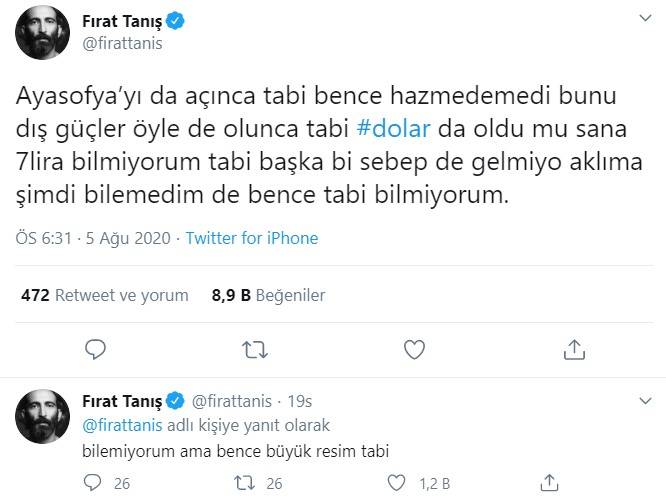View the 472 Retweet ve yorum list
The height and width of the screenshot is (502, 666).
104,295
